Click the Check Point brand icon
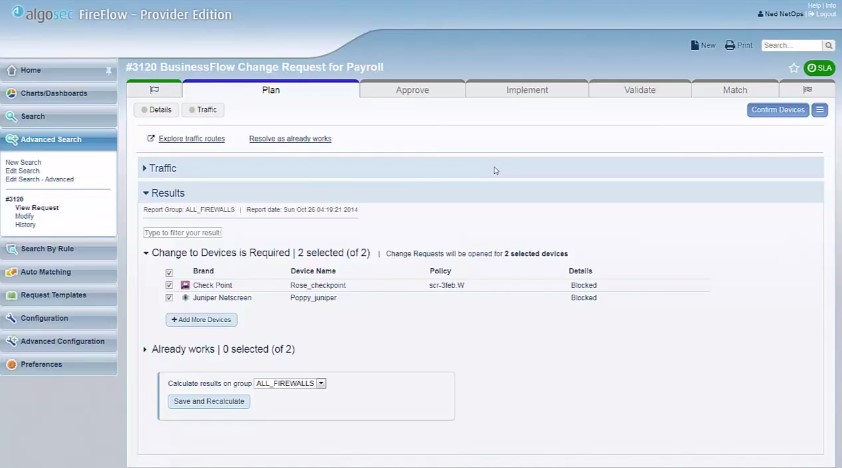842x468 pixels. coord(185,285)
